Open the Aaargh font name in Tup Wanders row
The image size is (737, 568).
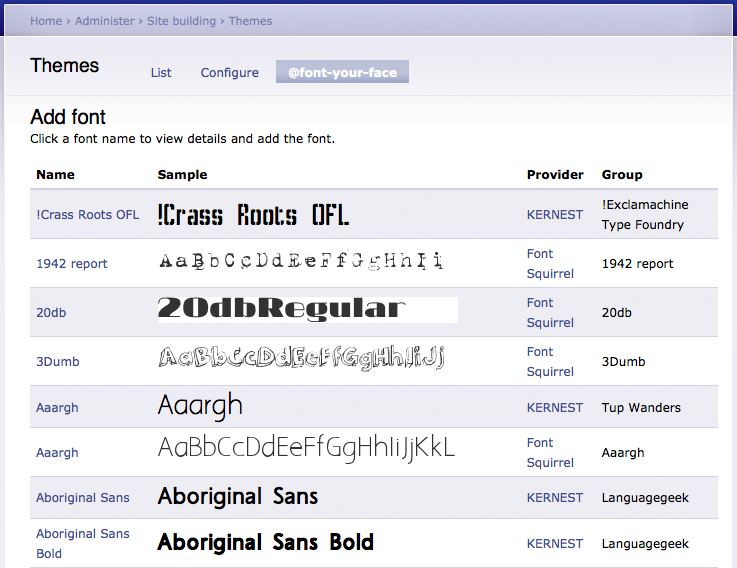tap(57, 408)
